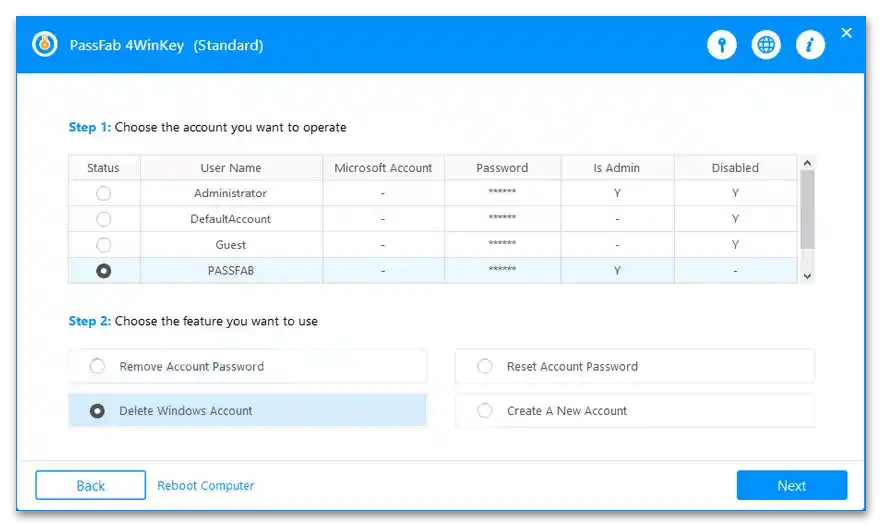
Task: Click the Administrator row password asterisks
Action: tap(502, 192)
